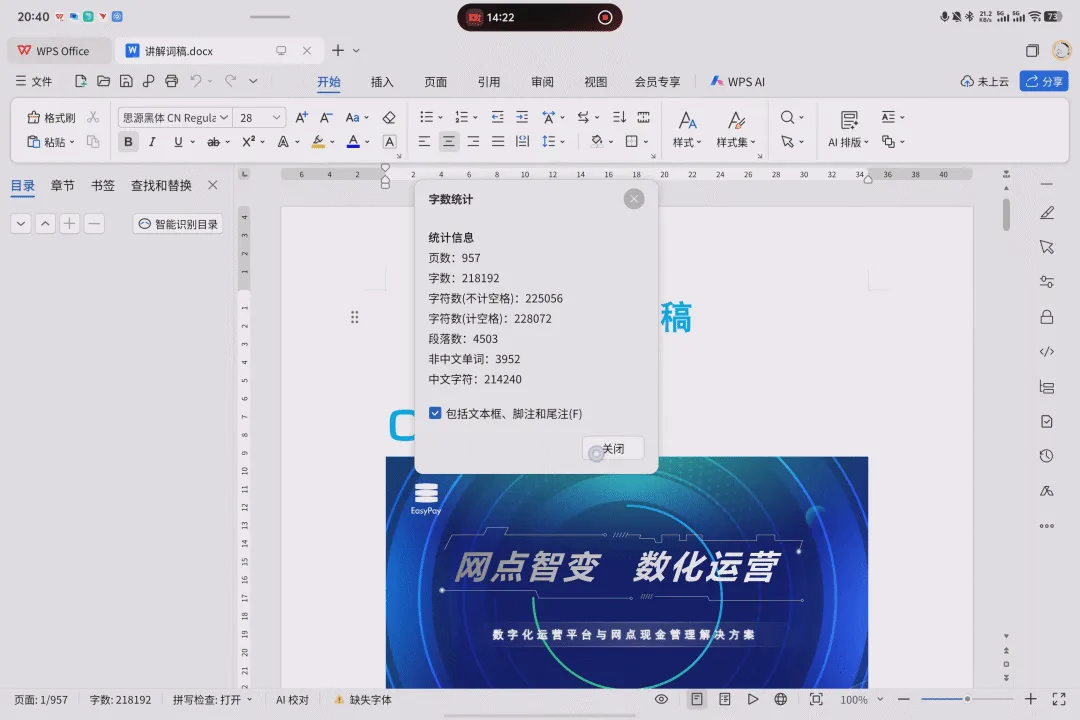The width and height of the screenshot is (1080, 720).
Task: Open the font name dropdown 思源黑体 CN Regular
Action: click(x=175, y=118)
